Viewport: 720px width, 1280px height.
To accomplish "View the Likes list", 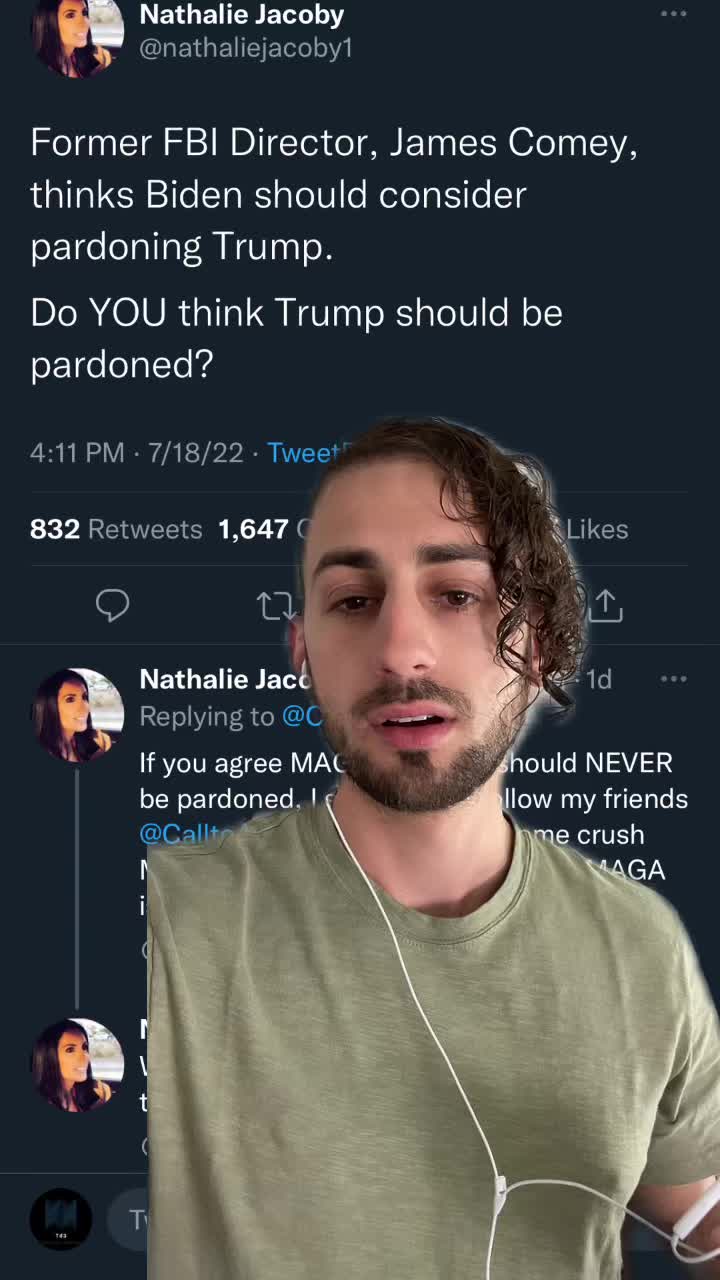I will [x=597, y=529].
